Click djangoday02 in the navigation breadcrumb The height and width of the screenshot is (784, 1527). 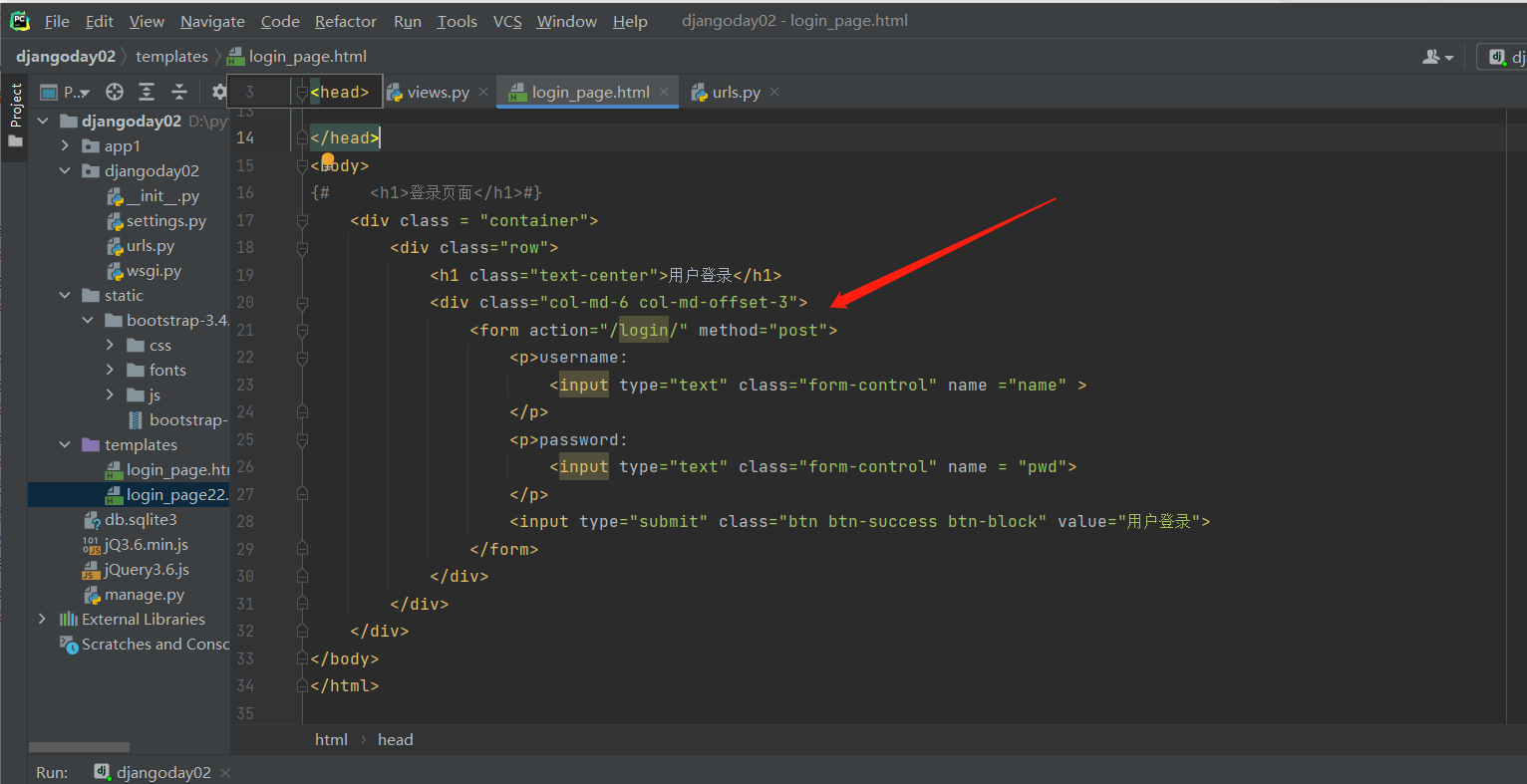(66, 57)
